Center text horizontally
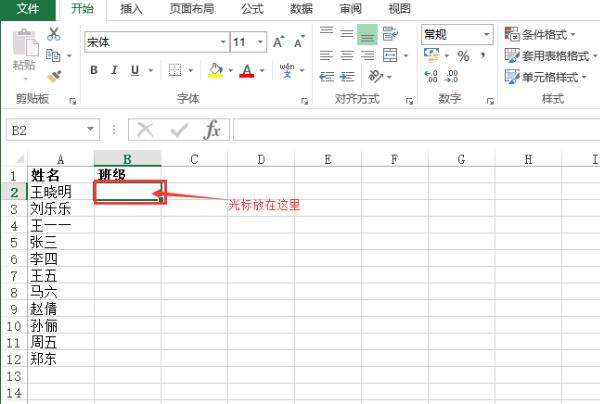This screenshot has width=600, height=404. point(347,56)
